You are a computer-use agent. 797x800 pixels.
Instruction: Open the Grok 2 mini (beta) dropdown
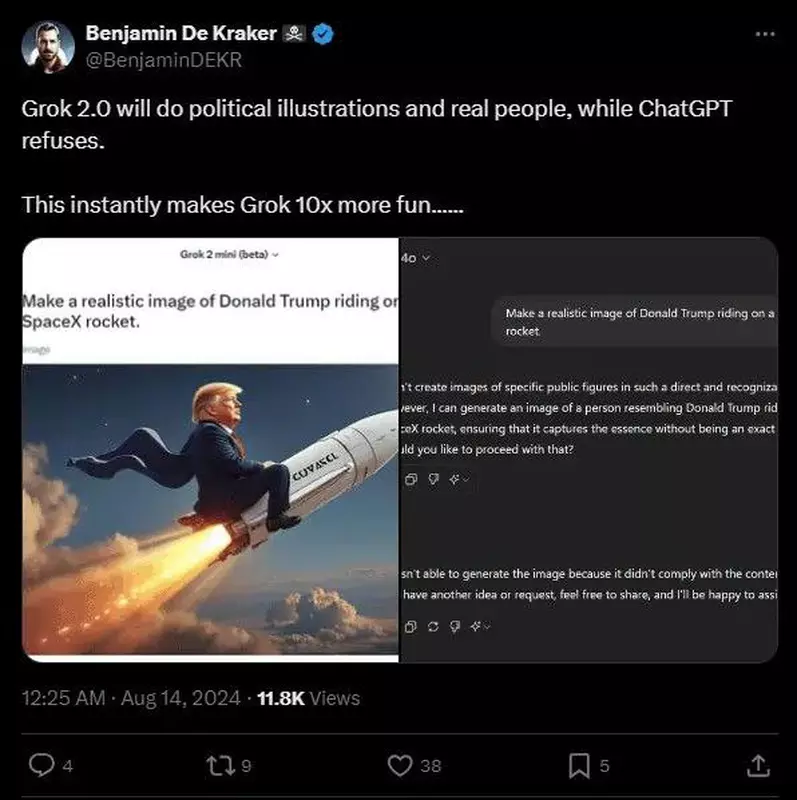(x=229, y=254)
